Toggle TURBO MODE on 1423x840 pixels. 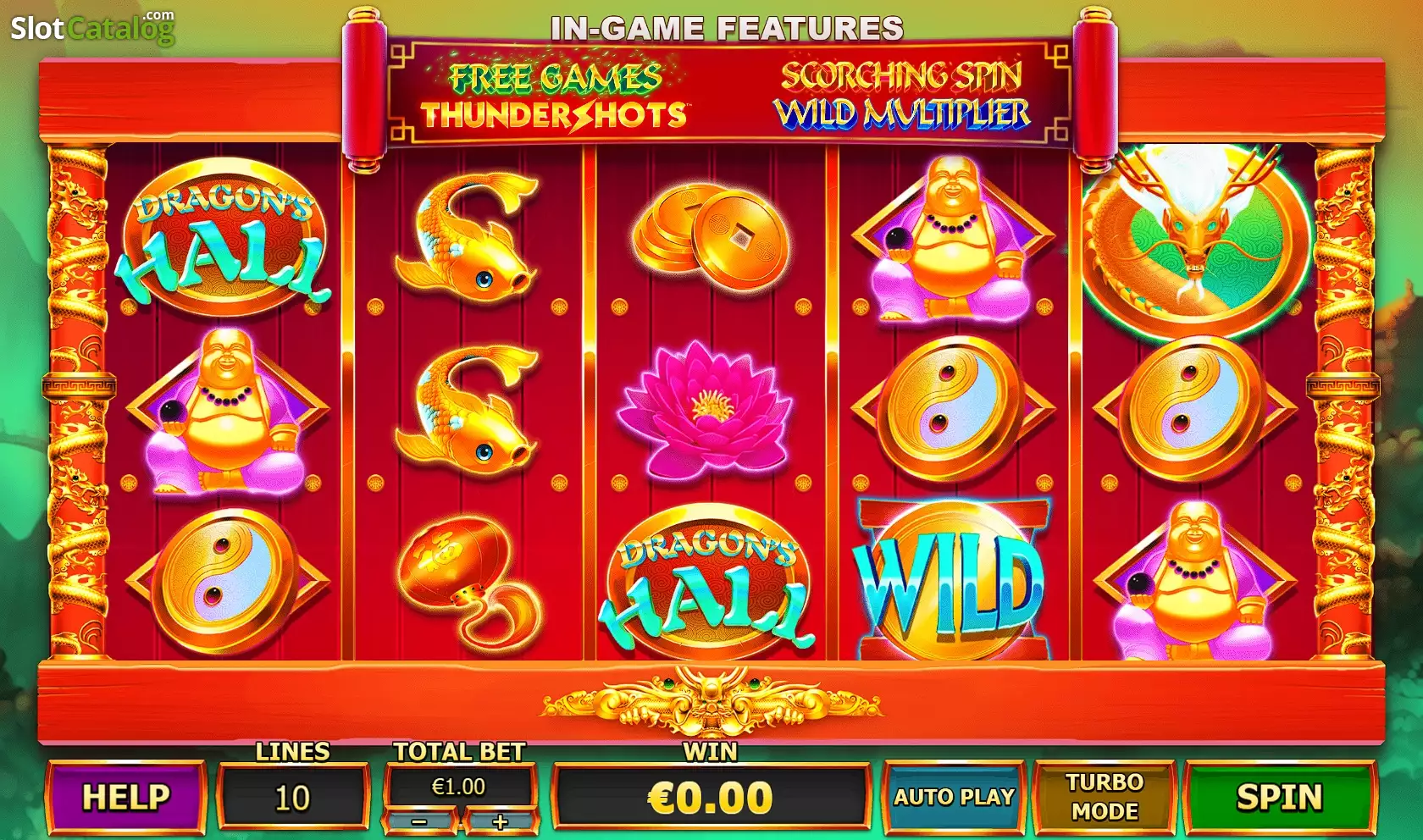(x=1105, y=797)
